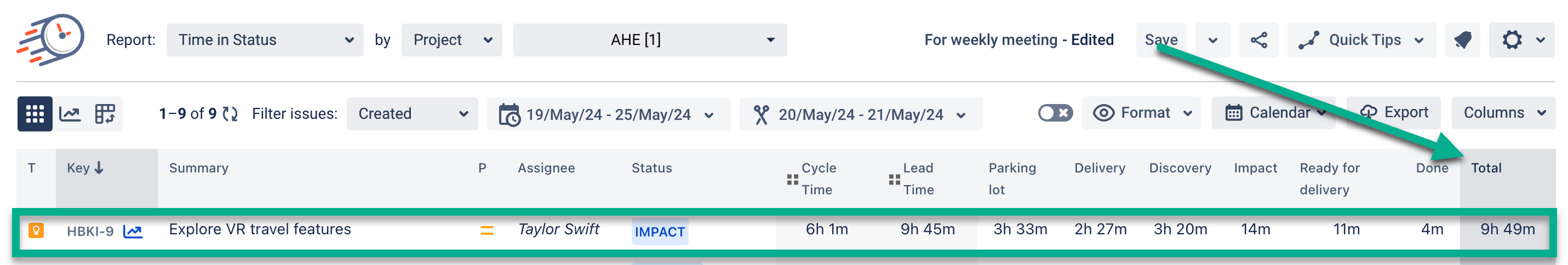Open the HBKI-9 issue link

(90, 232)
